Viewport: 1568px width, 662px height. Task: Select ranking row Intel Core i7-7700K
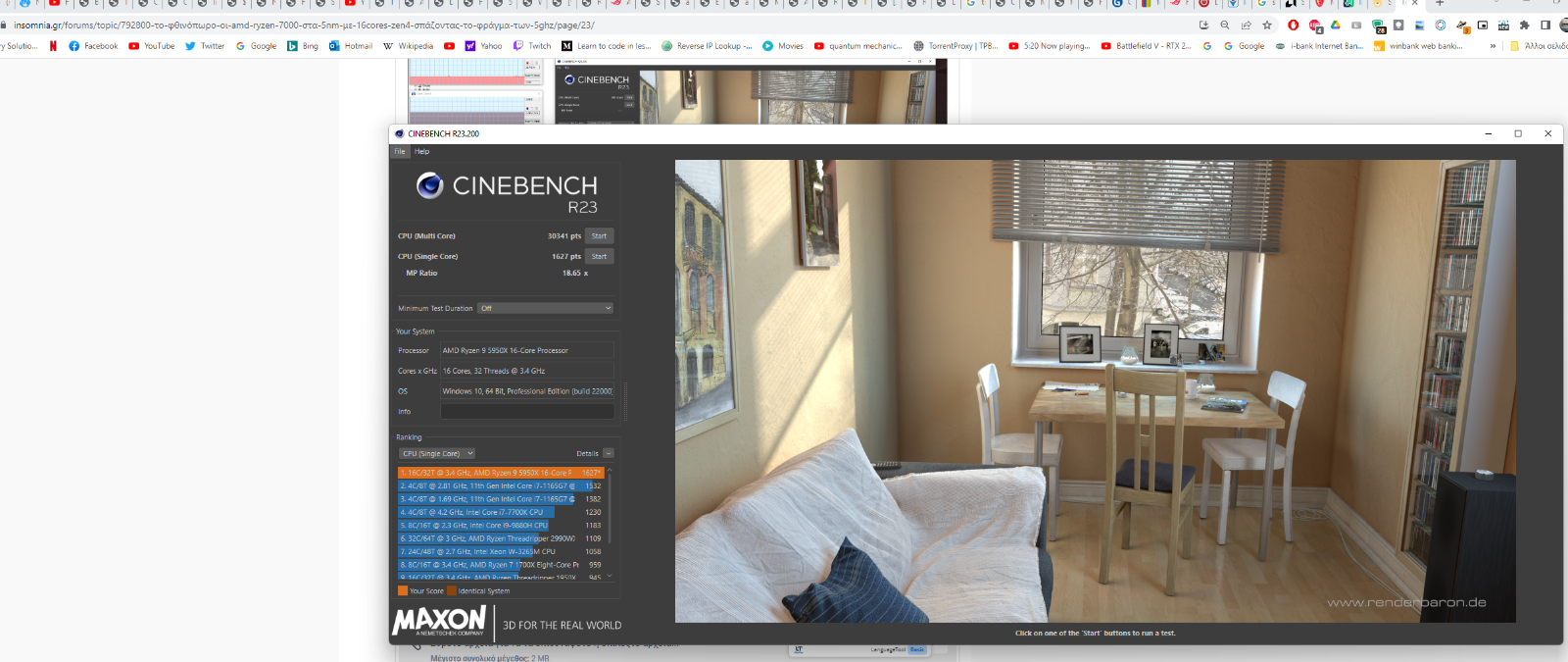point(501,512)
